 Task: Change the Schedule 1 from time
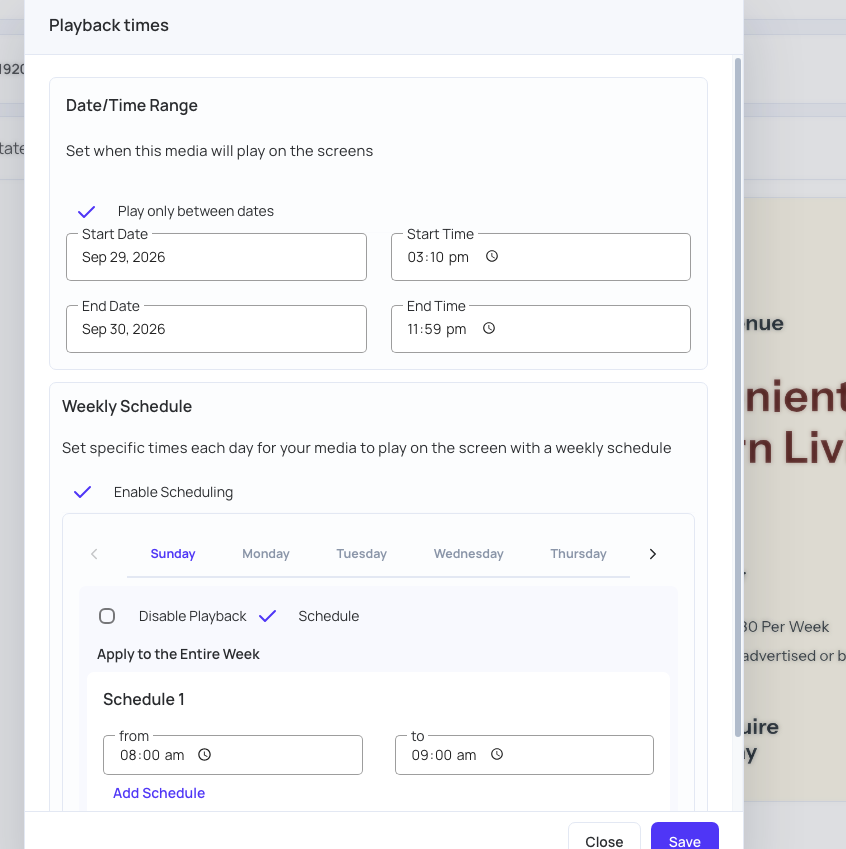233,755
